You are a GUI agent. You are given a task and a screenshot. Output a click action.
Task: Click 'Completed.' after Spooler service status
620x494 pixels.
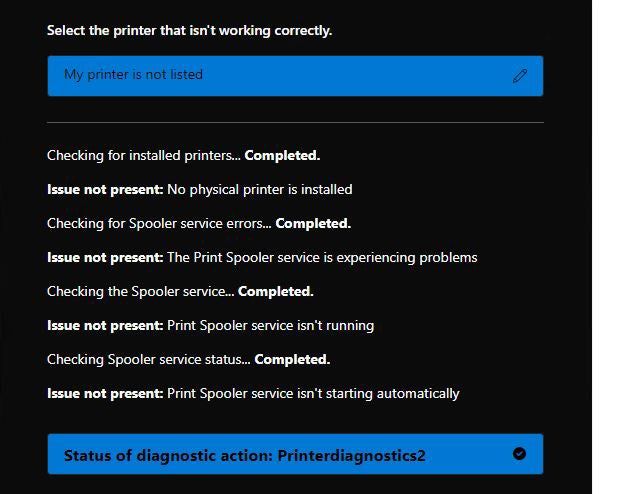coord(292,360)
